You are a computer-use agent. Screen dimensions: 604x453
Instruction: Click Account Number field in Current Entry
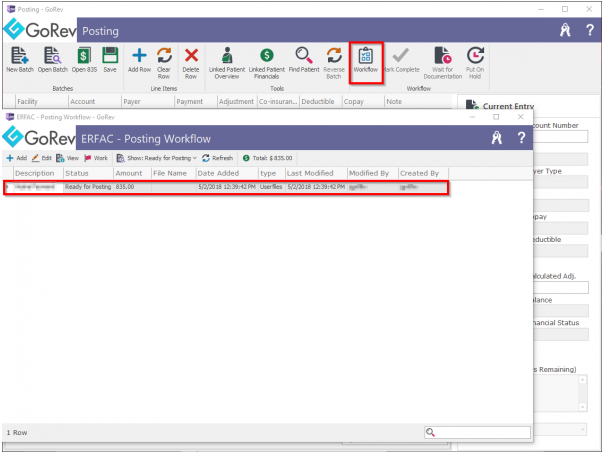point(561,136)
